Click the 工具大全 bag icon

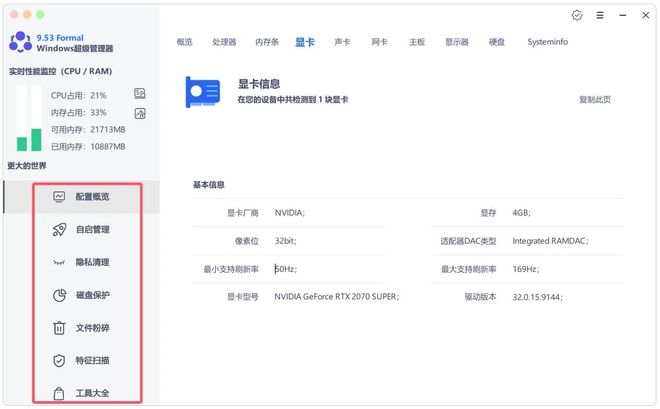pyautogui.click(x=59, y=393)
